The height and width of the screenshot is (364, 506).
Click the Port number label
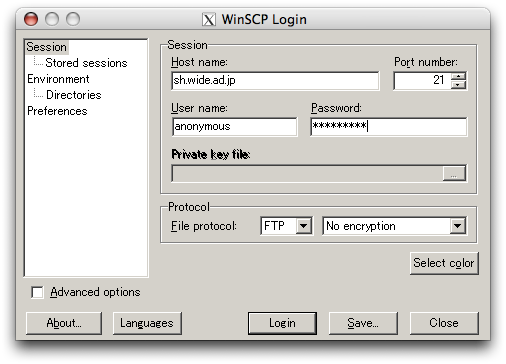[x=426, y=62]
